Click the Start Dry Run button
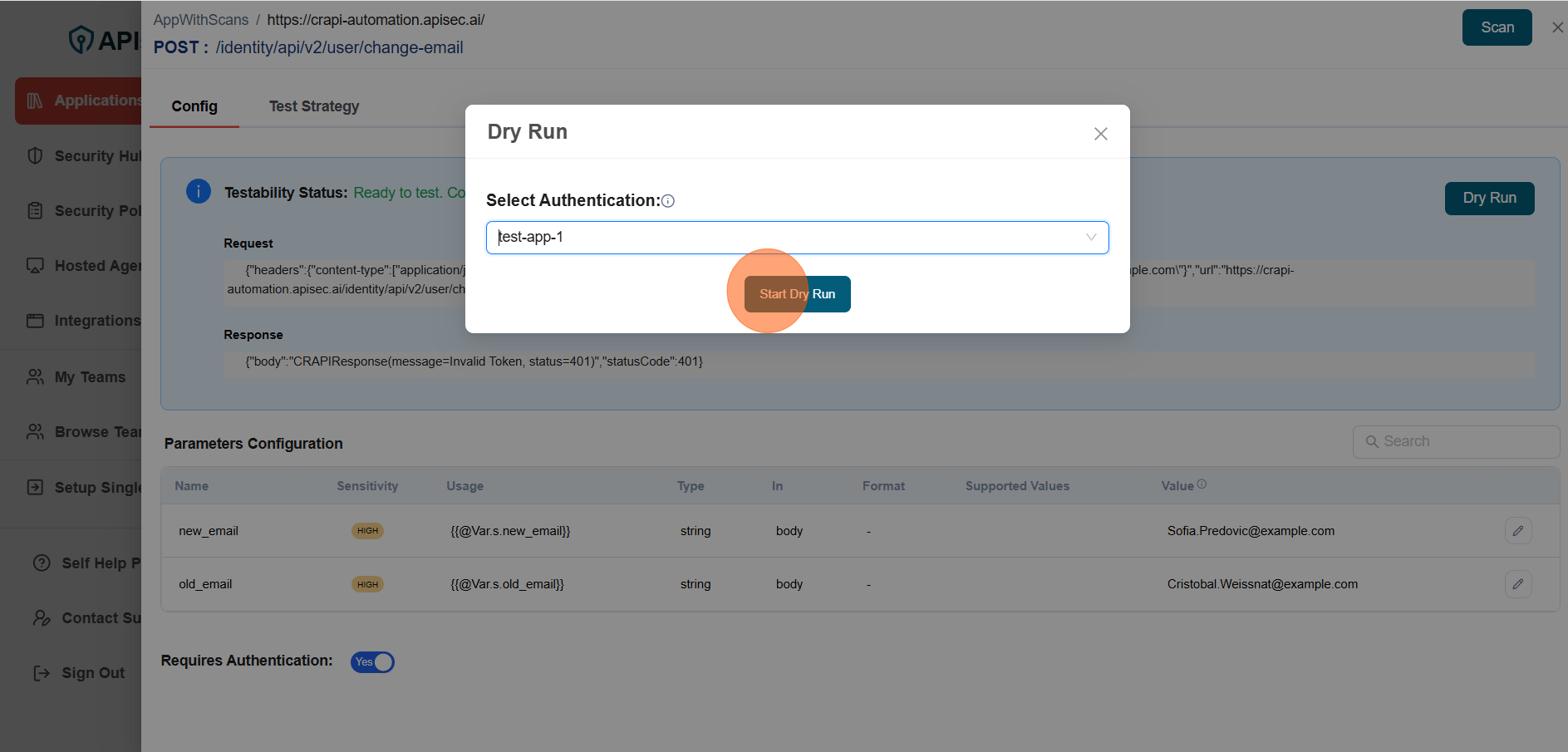This screenshot has width=1568, height=752. [797, 293]
